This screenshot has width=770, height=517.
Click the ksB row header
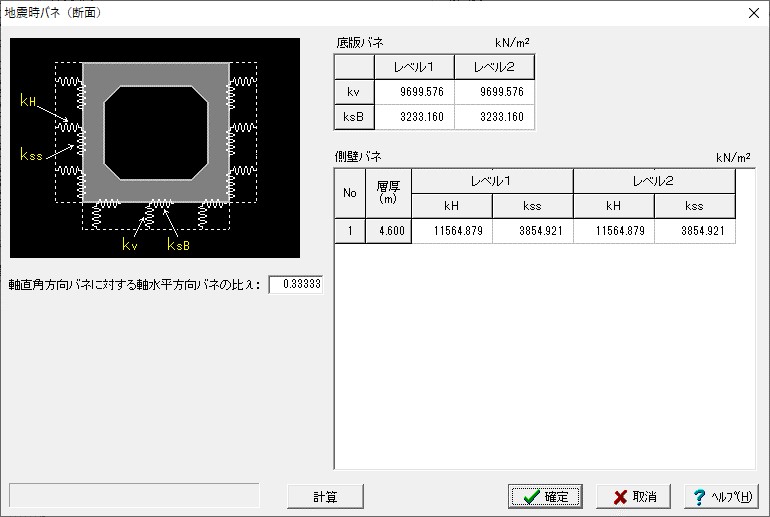(x=354, y=117)
